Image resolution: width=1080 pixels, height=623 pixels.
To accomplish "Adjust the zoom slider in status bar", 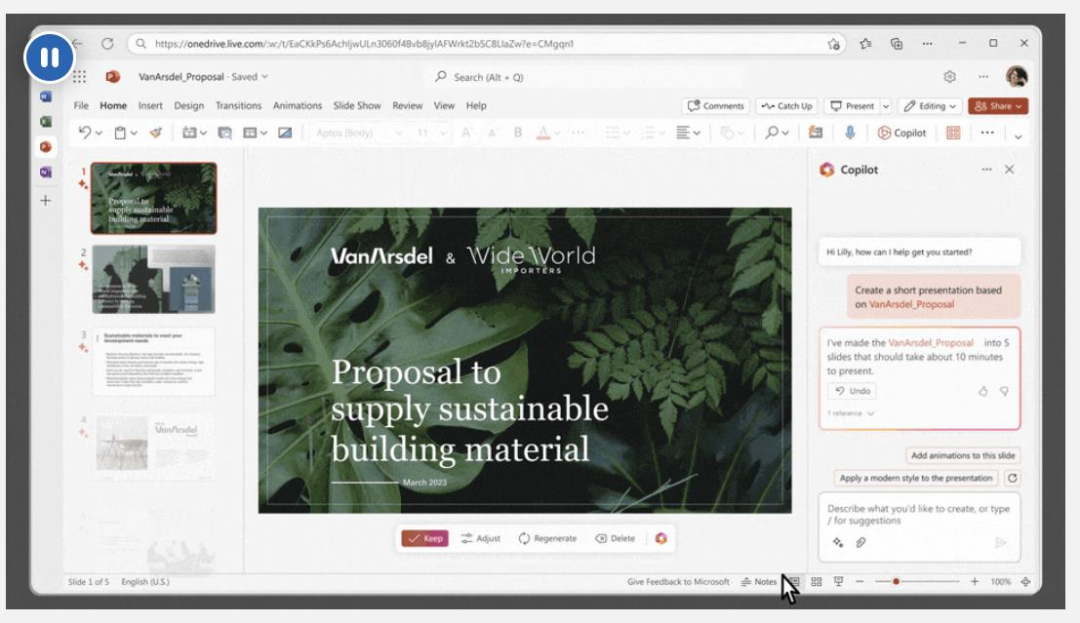I will pos(897,582).
